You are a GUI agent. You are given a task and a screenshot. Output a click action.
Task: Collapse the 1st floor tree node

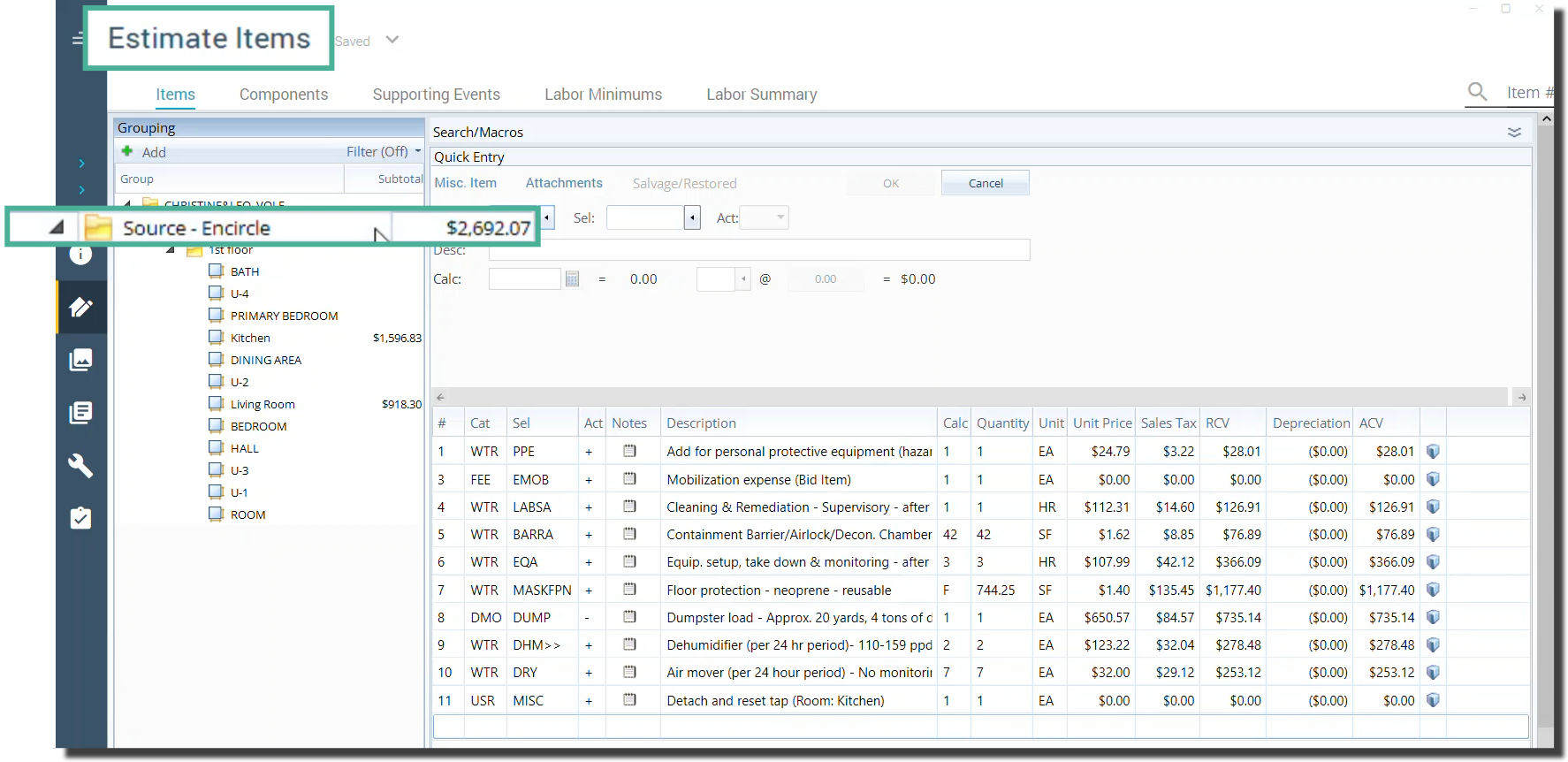tap(171, 250)
